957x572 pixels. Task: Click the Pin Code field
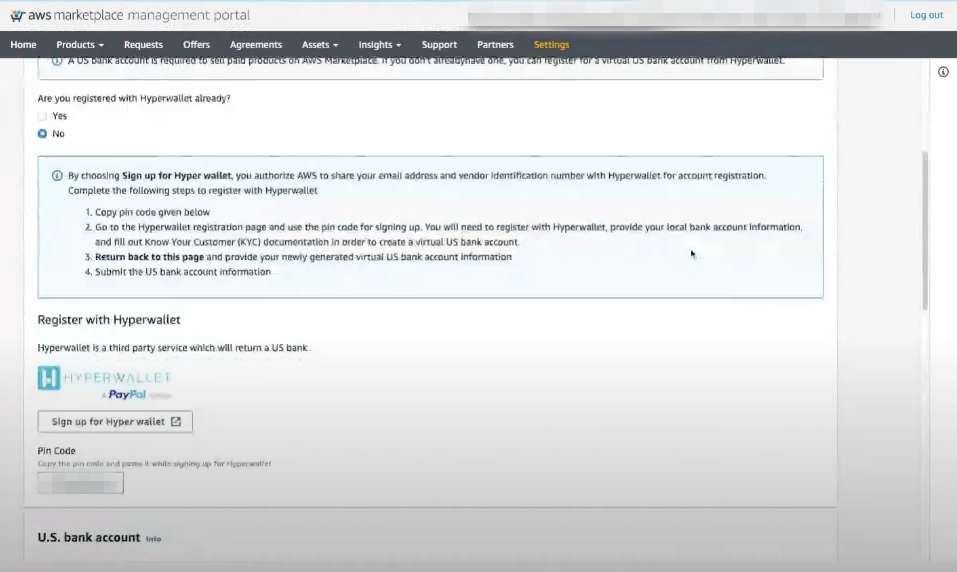point(81,483)
